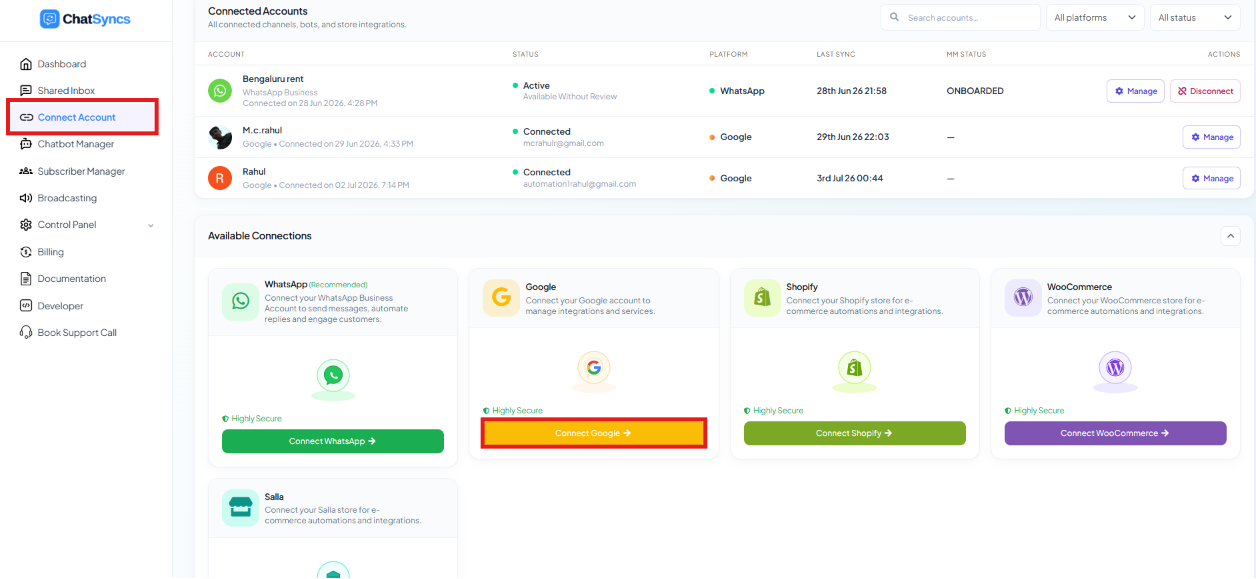Click the Chatbot Manager robot icon
The width and height of the screenshot is (1256, 579).
(26, 144)
